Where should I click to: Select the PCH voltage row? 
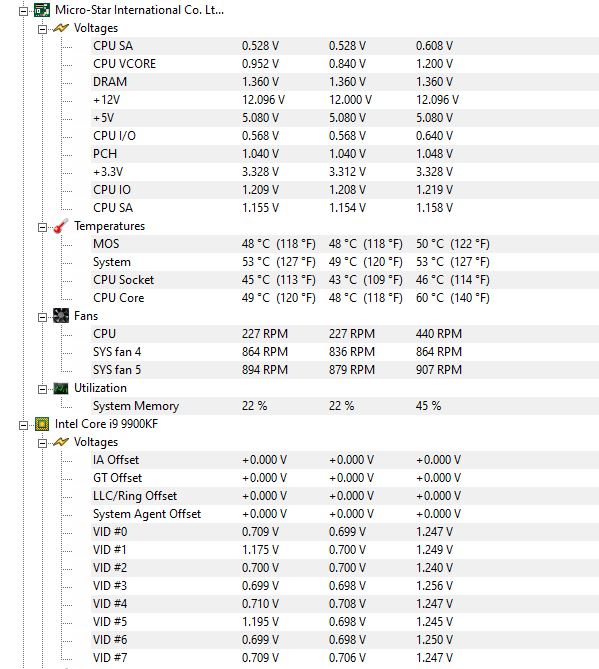[x=345, y=154]
